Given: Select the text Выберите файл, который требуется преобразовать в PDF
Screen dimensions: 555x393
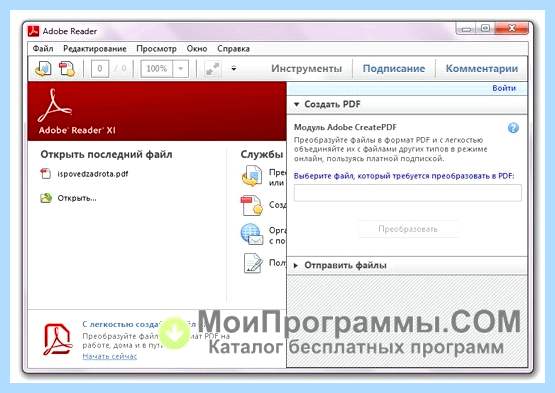Looking at the screenshot, I should (x=404, y=176).
